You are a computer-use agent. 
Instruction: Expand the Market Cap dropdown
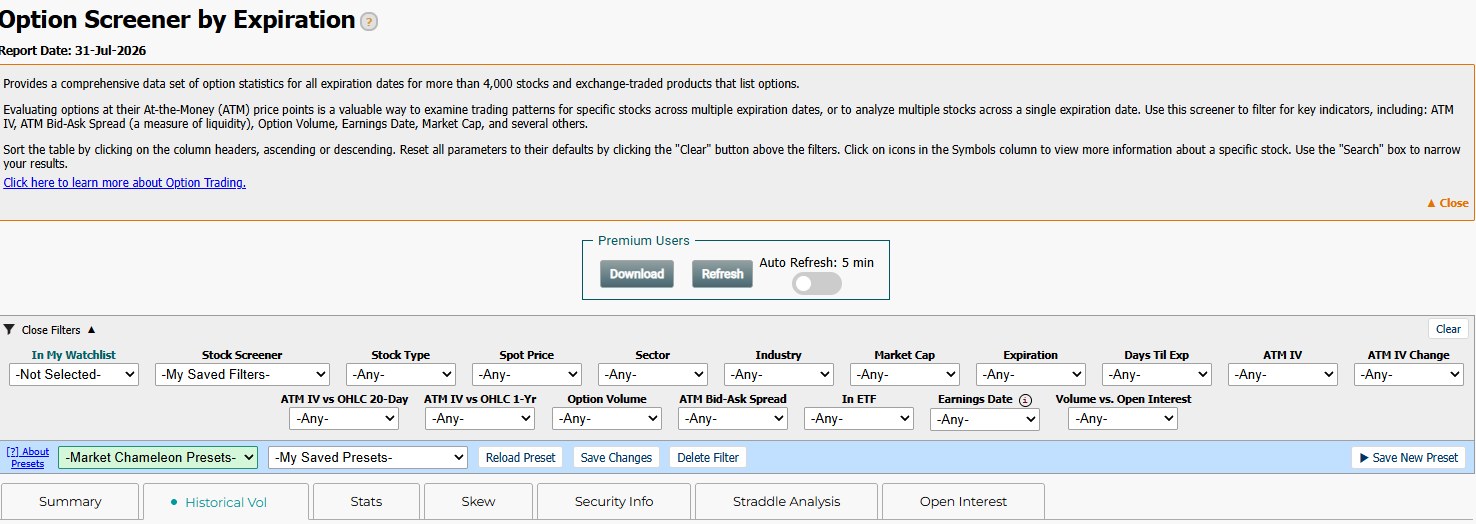[x=905, y=374]
